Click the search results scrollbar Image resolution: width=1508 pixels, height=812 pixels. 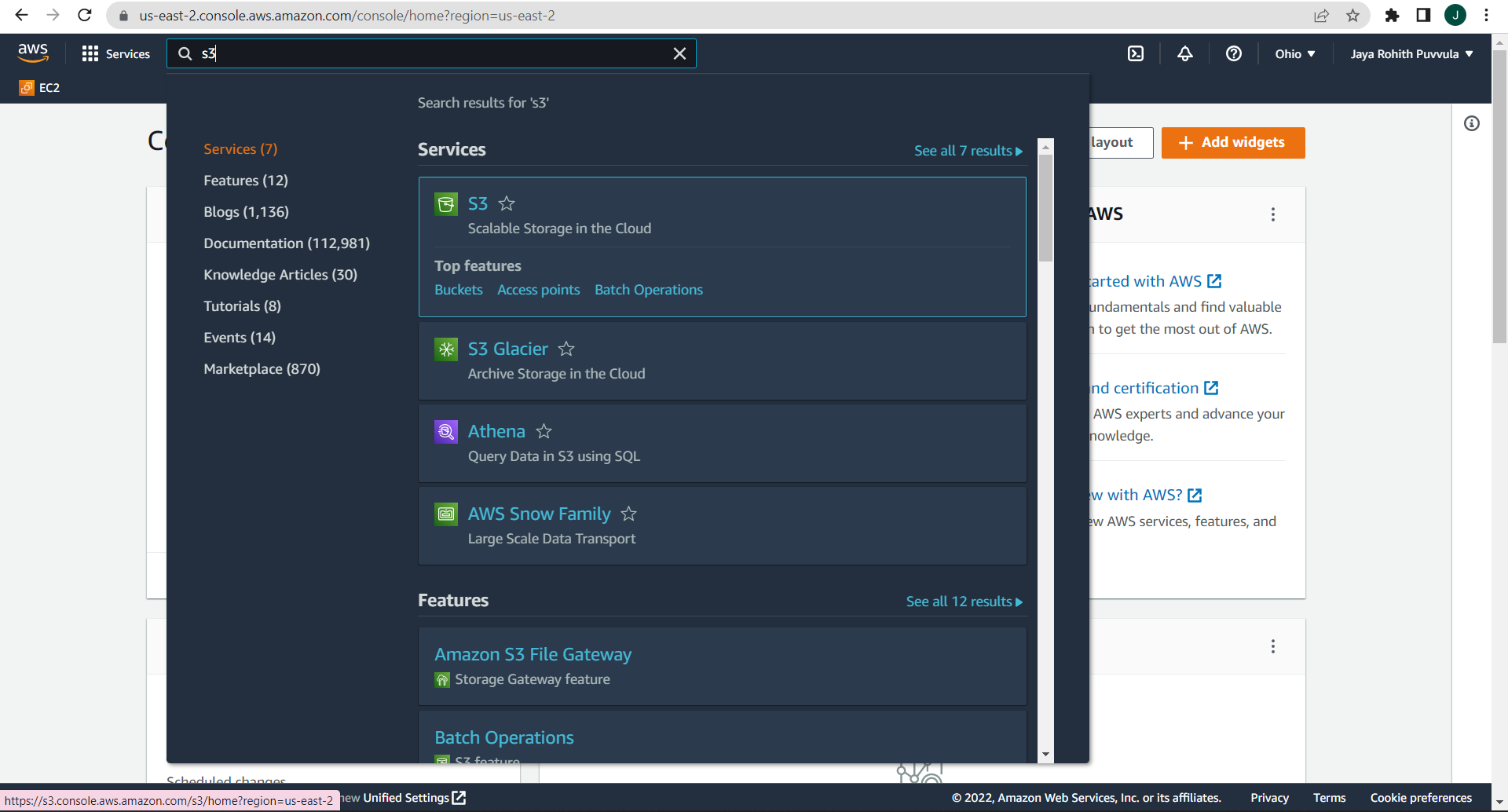pos(1045,196)
